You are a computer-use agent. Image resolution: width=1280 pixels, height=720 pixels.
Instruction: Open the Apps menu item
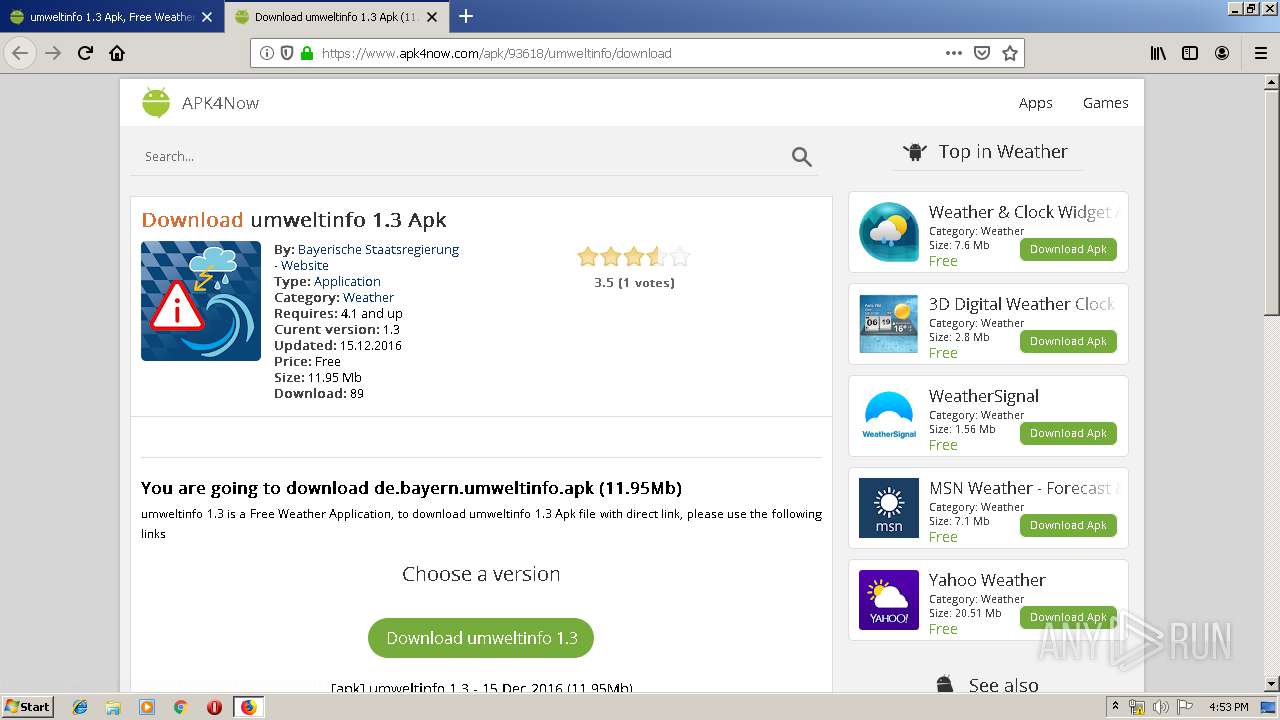click(1036, 103)
